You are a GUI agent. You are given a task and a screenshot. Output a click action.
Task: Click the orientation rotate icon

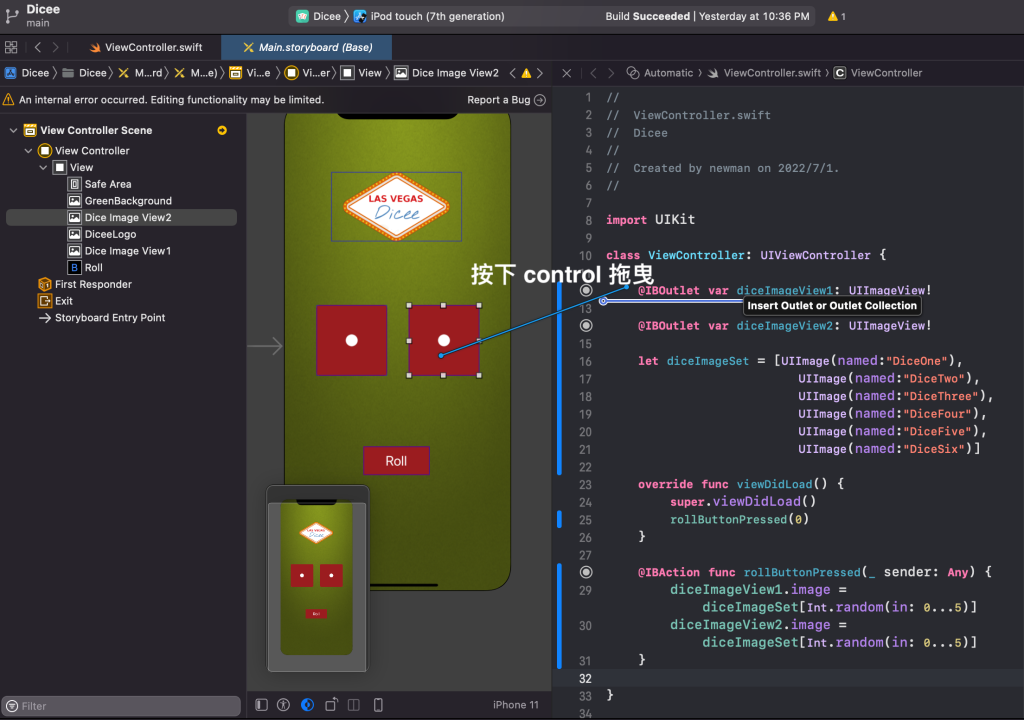pyautogui.click(x=332, y=705)
